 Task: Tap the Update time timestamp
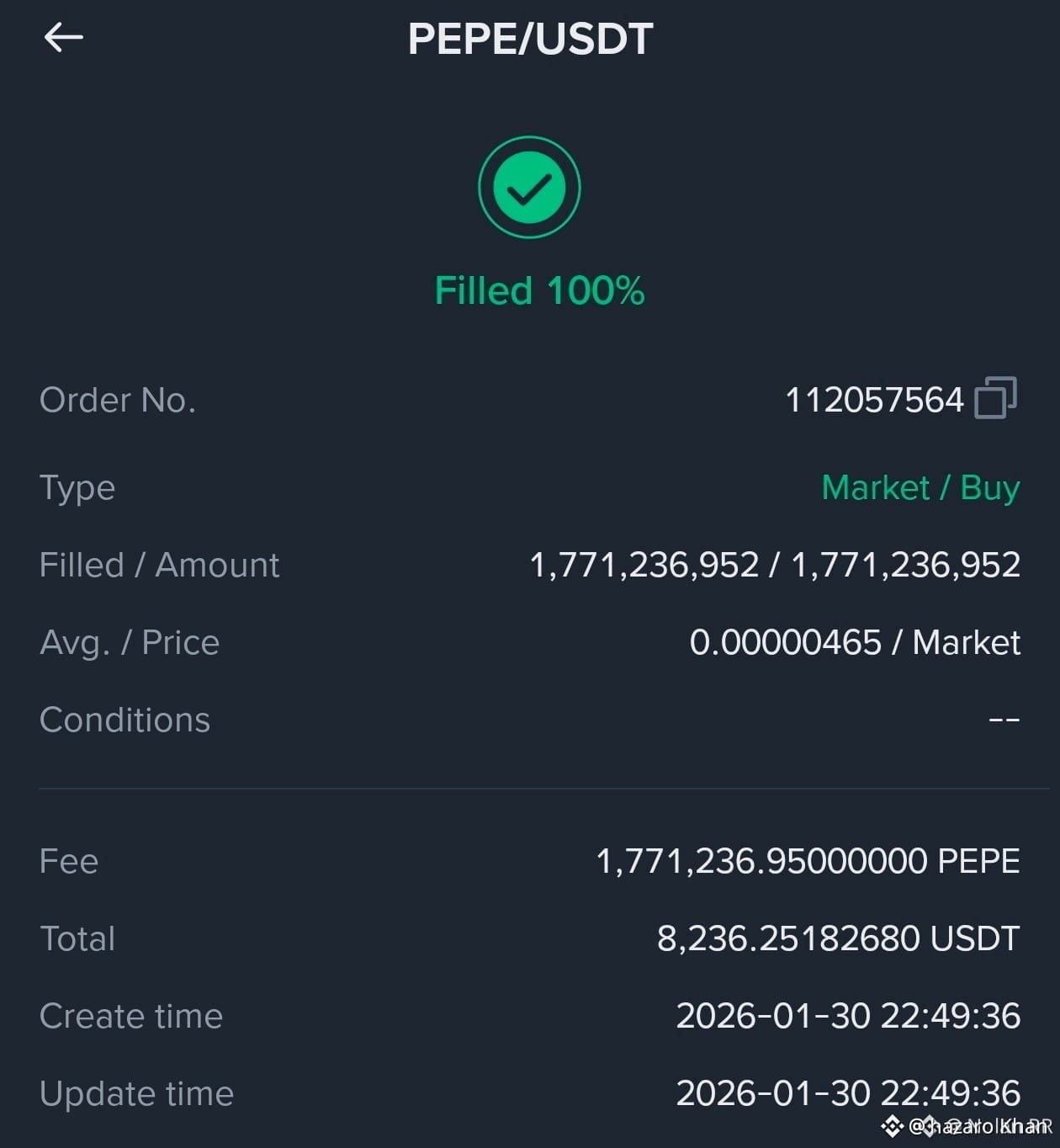(848, 1093)
